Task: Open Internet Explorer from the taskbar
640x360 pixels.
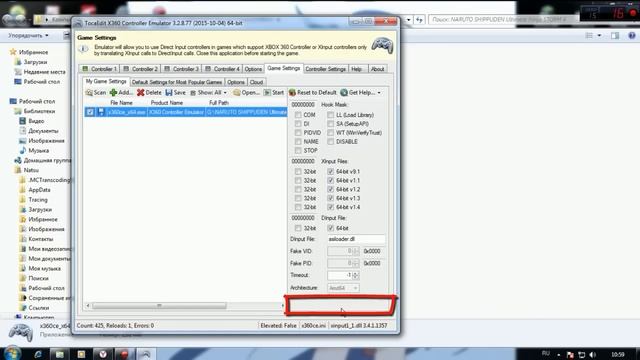Action: point(38,354)
